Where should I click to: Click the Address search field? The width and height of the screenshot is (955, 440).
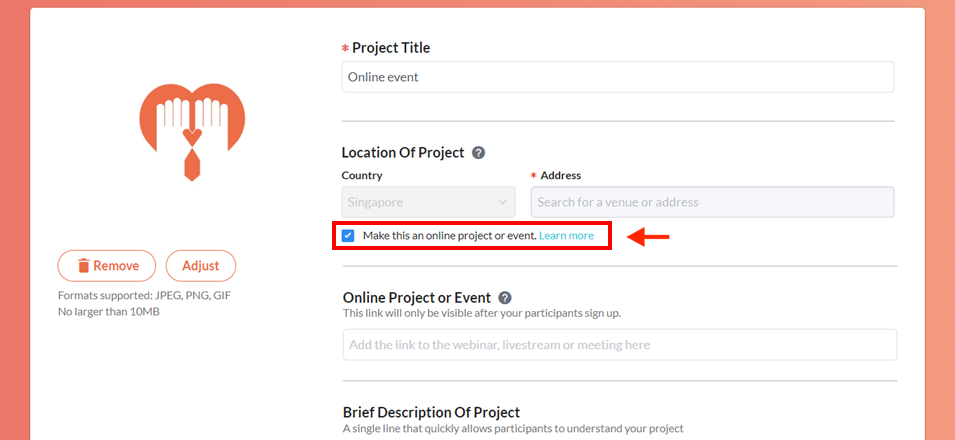(x=712, y=202)
